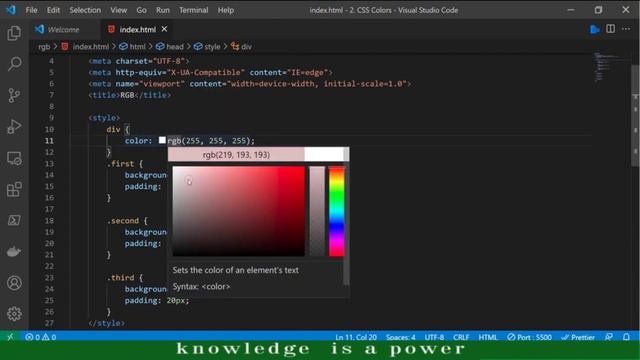Change language mode HTML

coord(488,337)
